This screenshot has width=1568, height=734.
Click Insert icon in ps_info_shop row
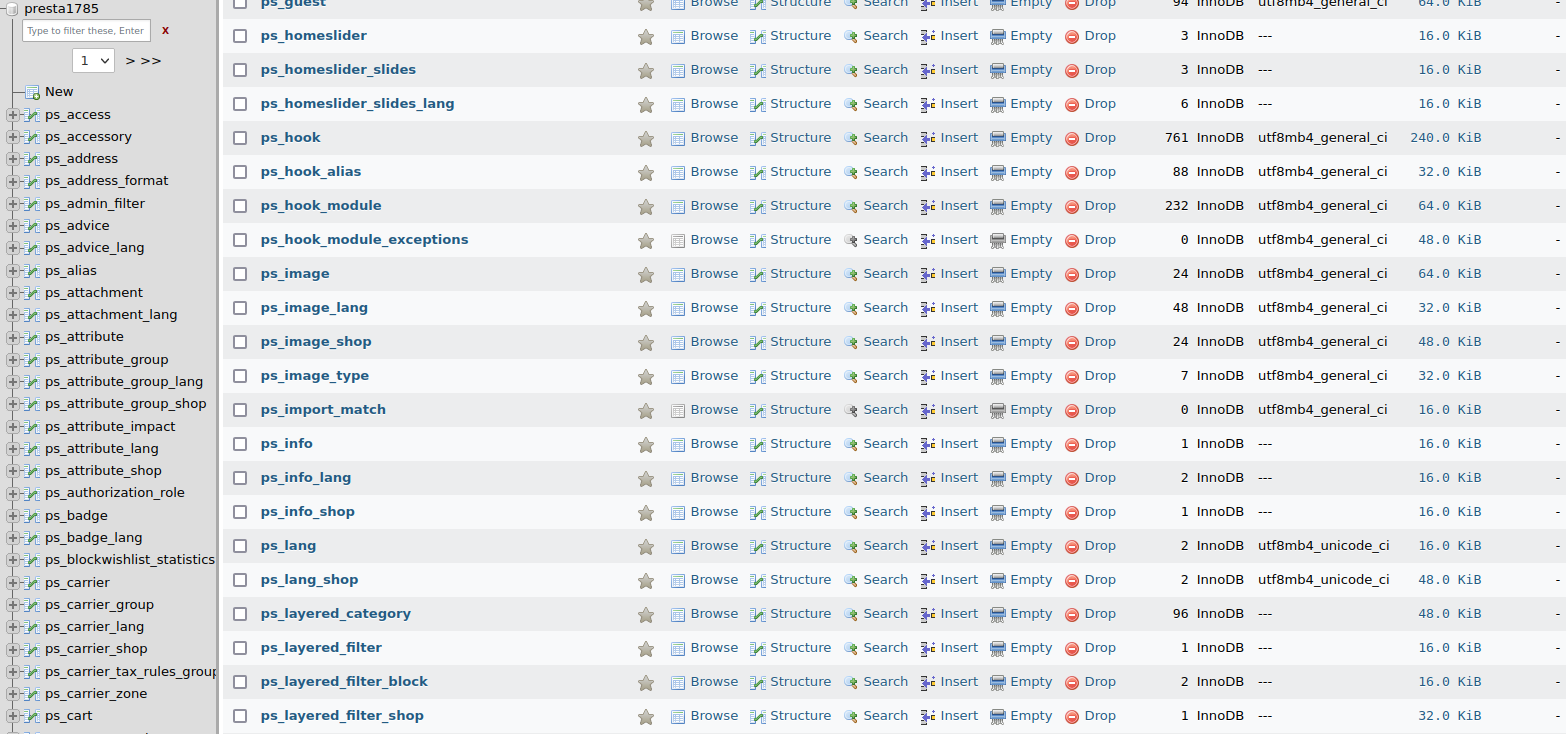tap(928, 513)
